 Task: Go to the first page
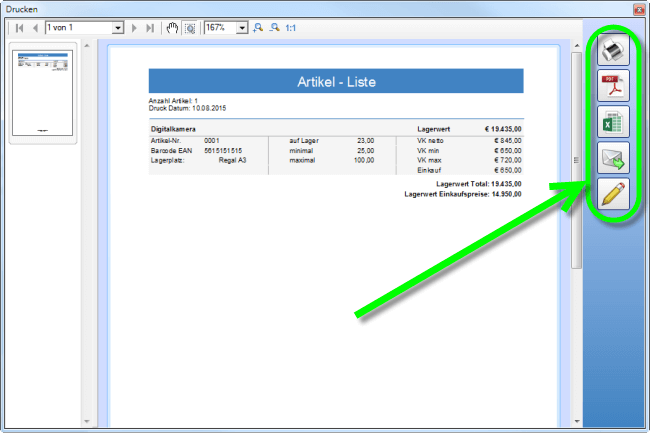tap(19, 28)
